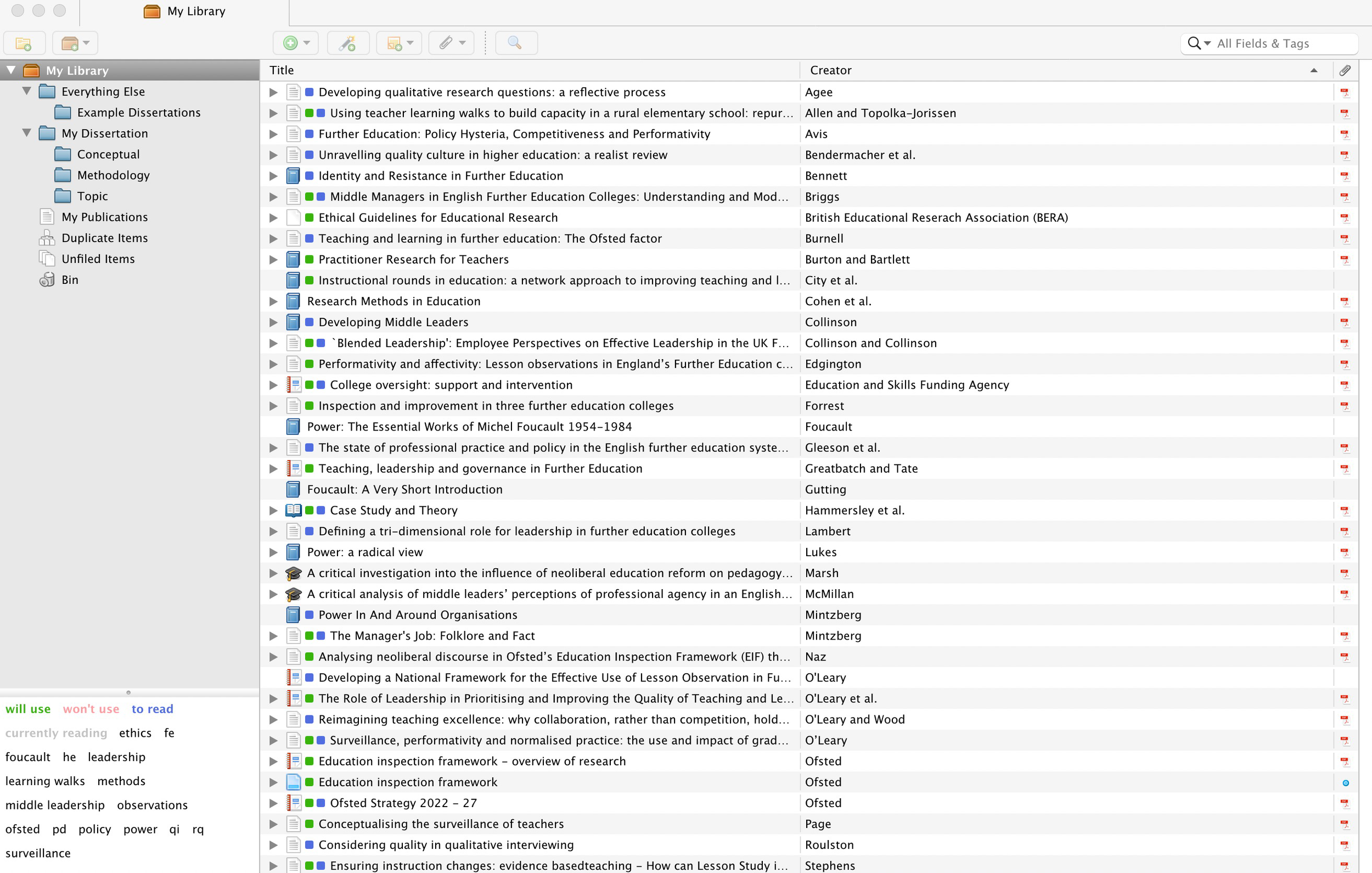Expand the Agee item row
The height and width of the screenshot is (873, 1372).
pyautogui.click(x=273, y=92)
